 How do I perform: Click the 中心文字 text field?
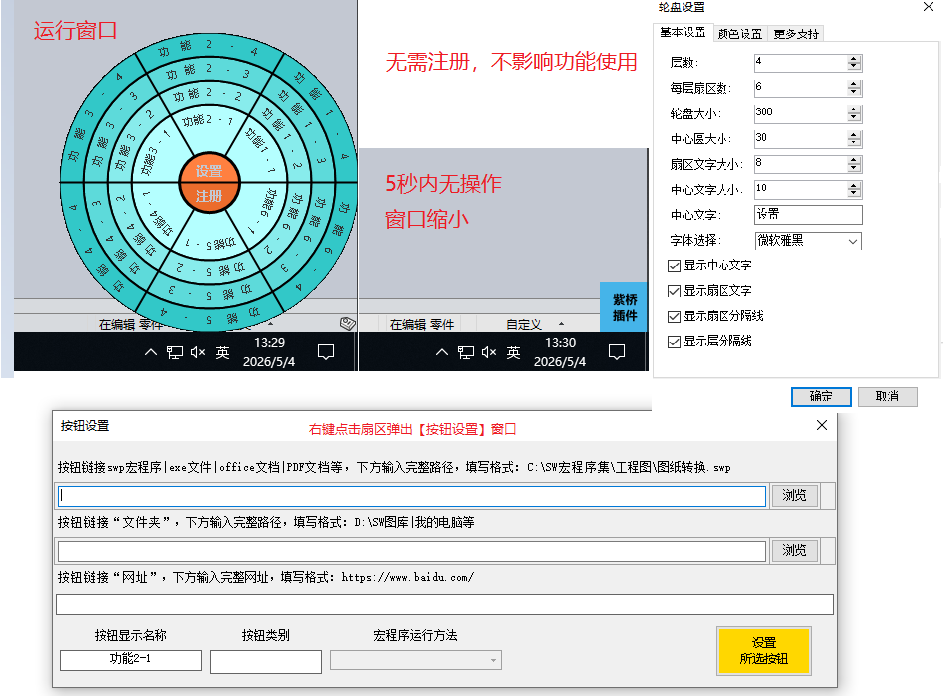[808, 215]
